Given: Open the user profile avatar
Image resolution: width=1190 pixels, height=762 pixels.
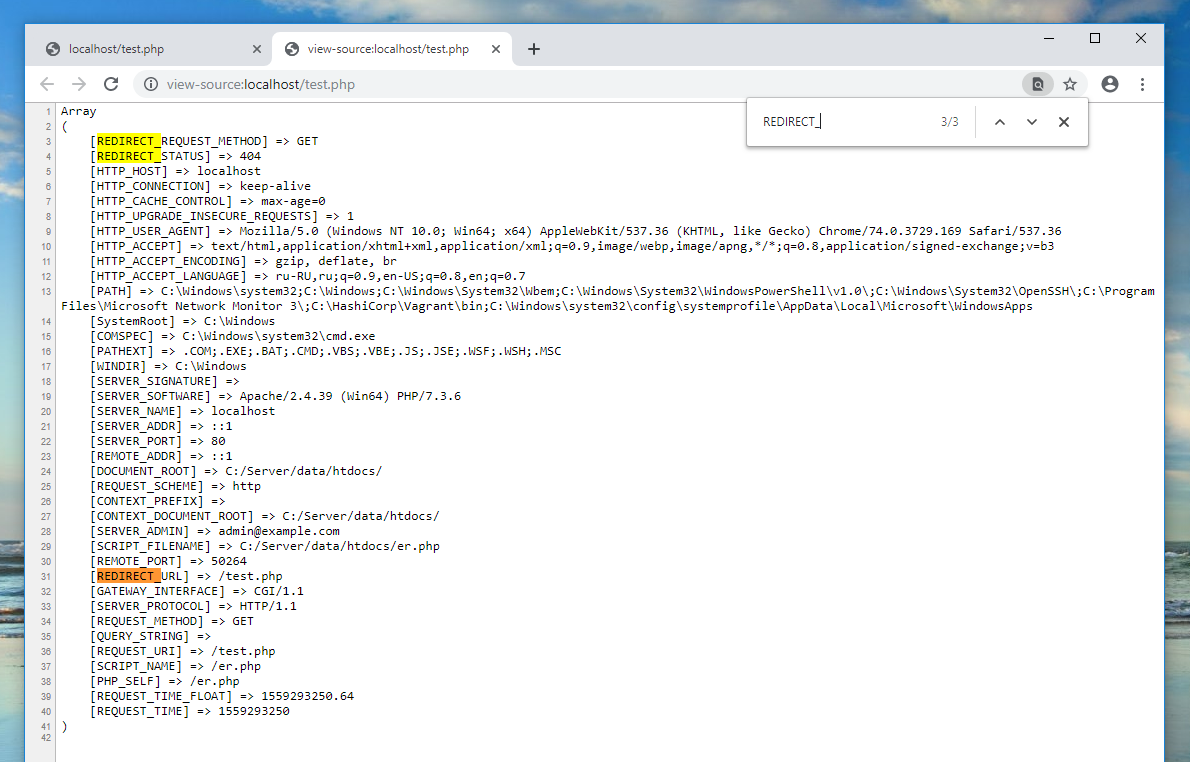Looking at the screenshot, I should pos(1110,84).
